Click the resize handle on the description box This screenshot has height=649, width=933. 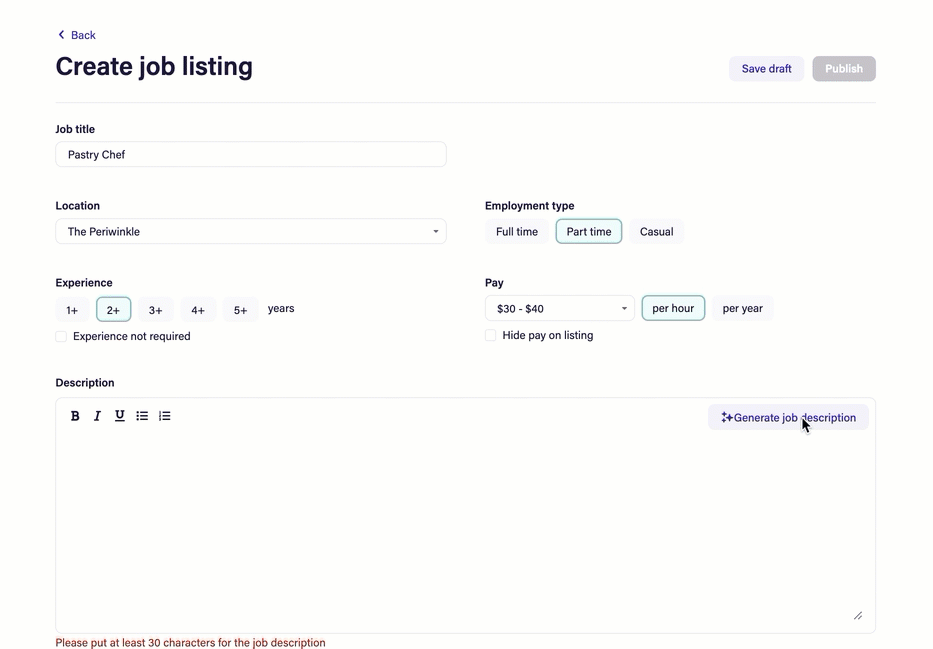click(857, 615)
